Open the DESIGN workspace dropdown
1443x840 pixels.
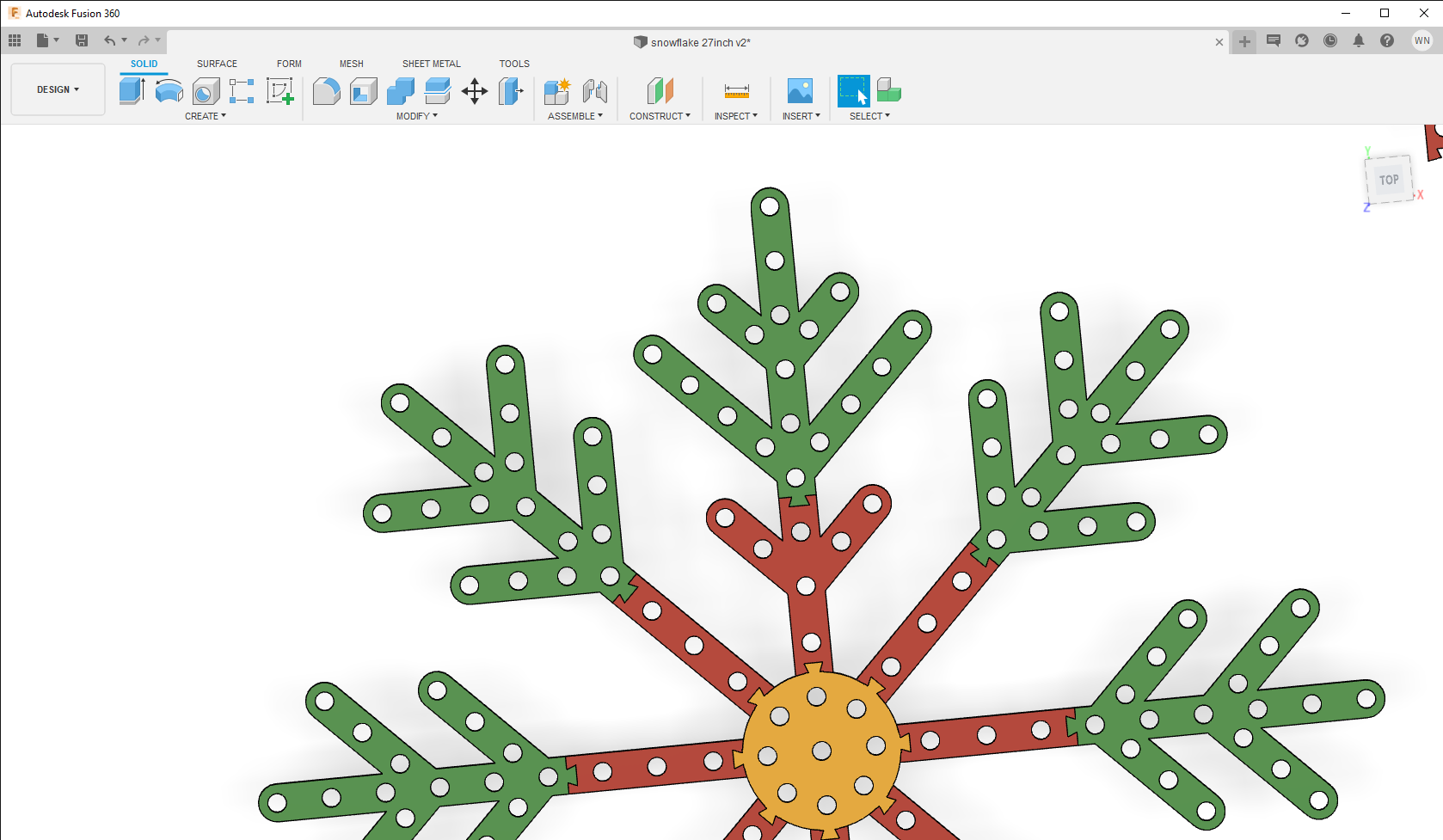click(58, 89)
